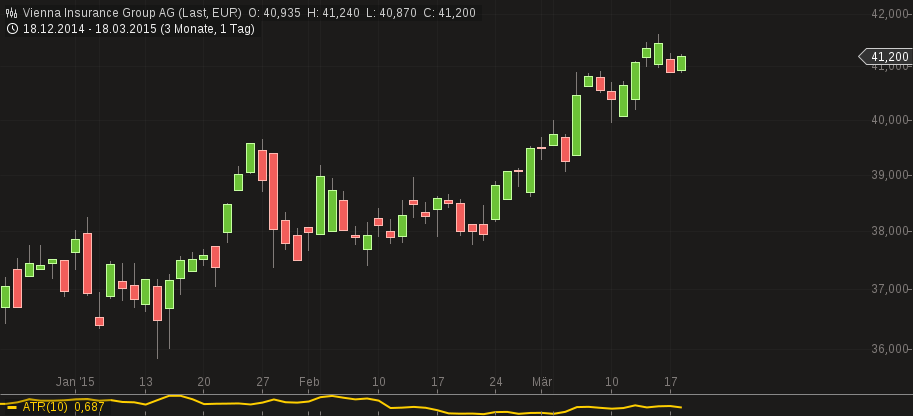
Task: Click the 39,000 price axis label
Action: click(891, 175)
